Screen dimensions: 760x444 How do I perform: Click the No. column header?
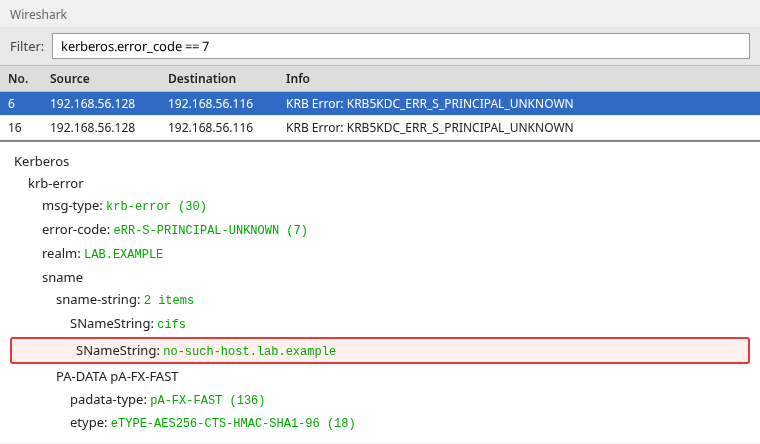coord(18,79)
